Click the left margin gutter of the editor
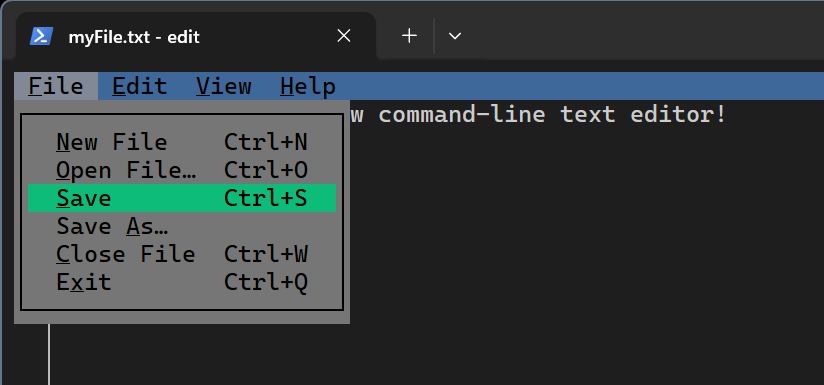 (32, 355)
